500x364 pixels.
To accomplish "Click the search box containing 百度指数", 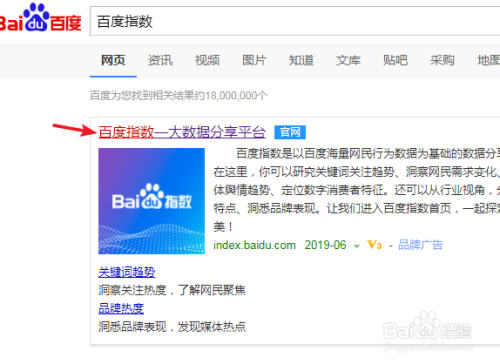I will tap(295, 21).
